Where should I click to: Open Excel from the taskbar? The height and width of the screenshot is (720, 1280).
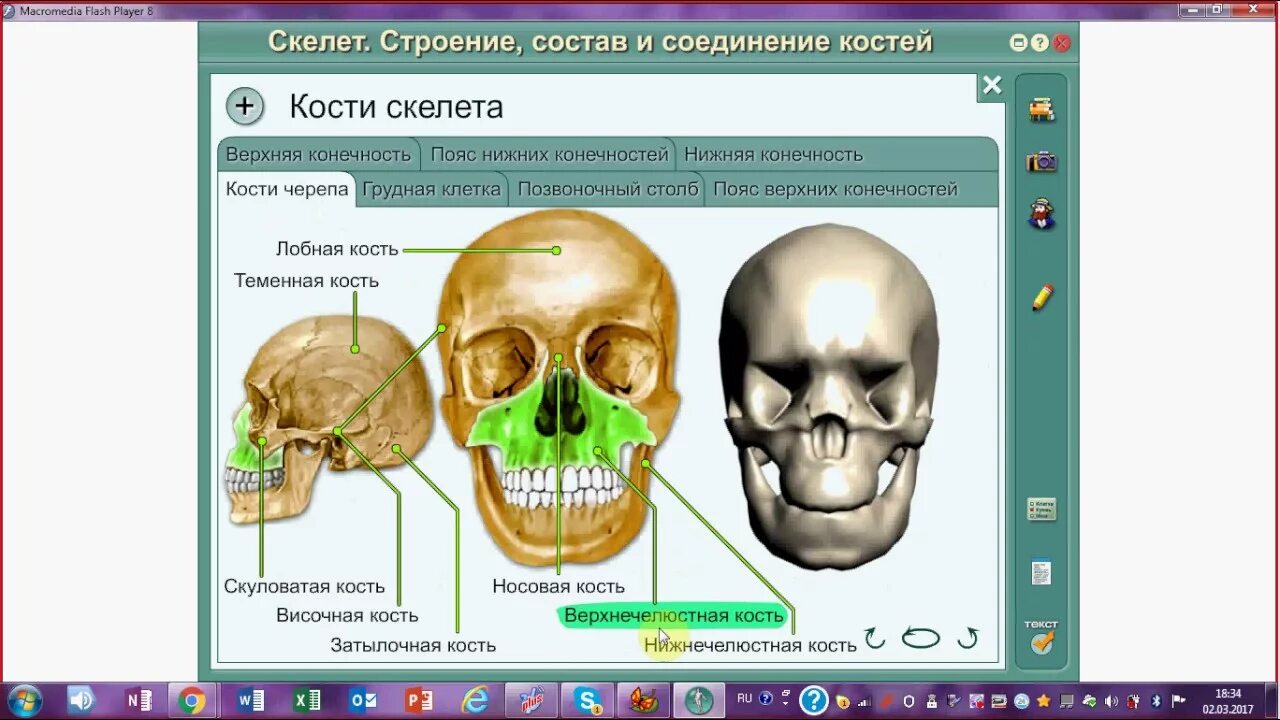click(x=307, y=700)
